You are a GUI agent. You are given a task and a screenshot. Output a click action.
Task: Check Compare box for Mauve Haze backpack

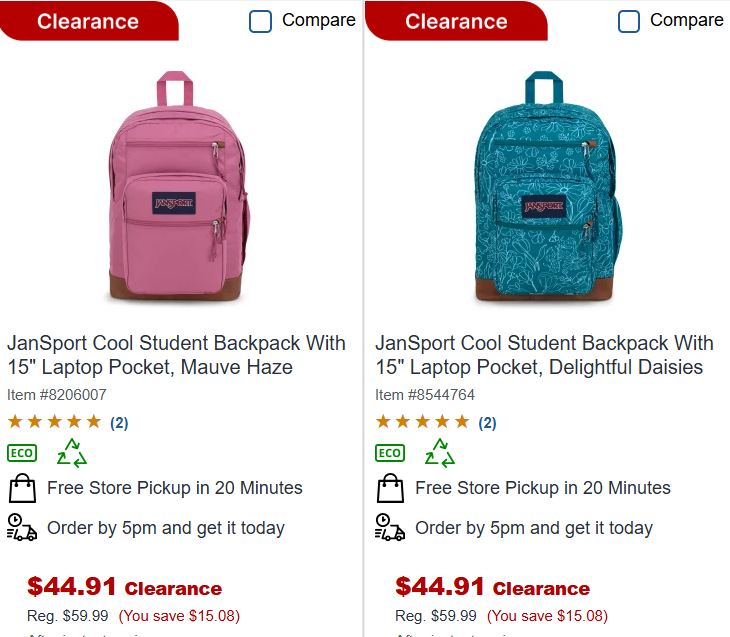pyautogui.click(x=260, y=21)
